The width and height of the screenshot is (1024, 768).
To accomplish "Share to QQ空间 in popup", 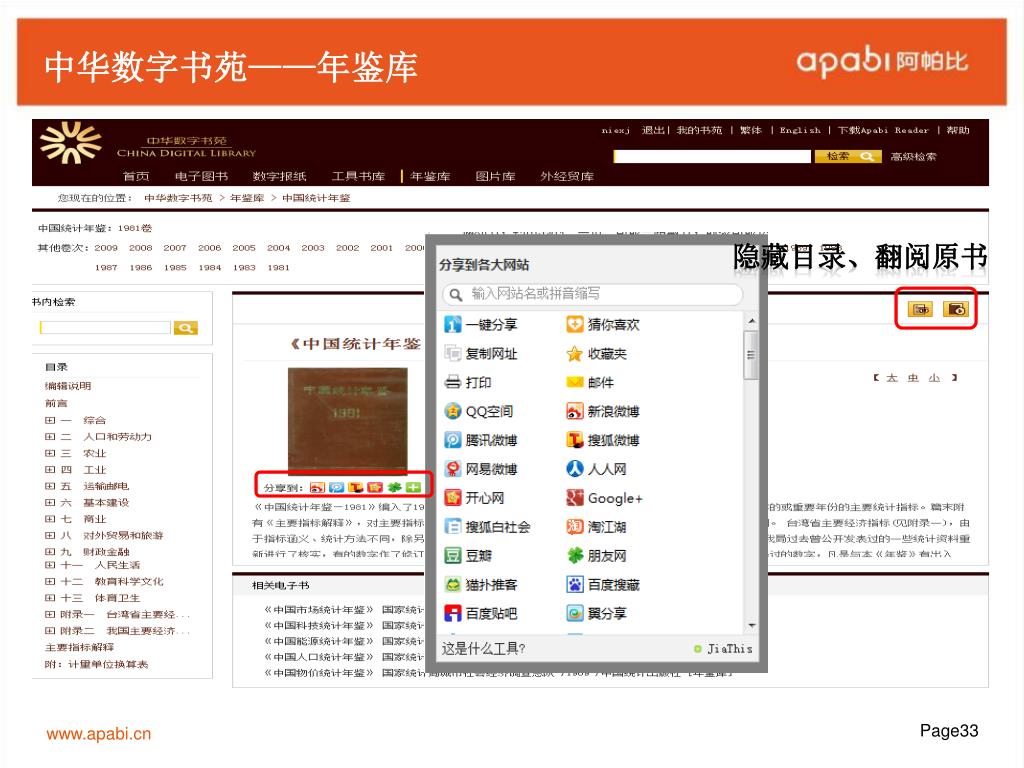I will [479, 411].
